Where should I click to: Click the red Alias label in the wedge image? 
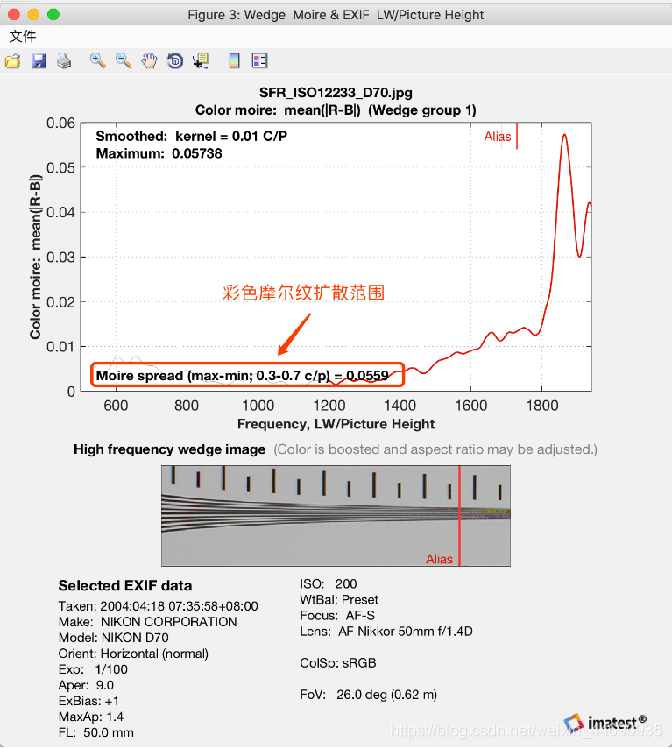439,559
